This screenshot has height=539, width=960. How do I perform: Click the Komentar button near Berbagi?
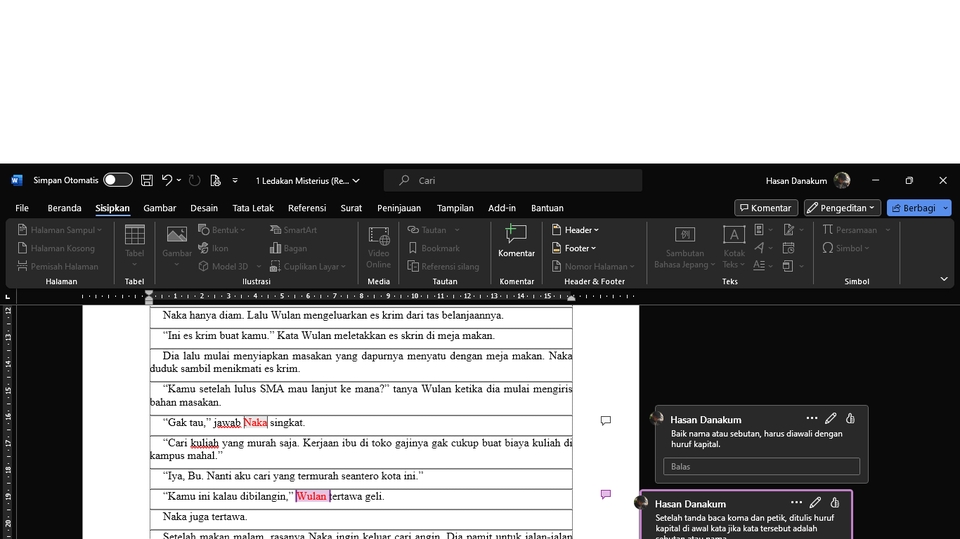[x=766, y=208]
